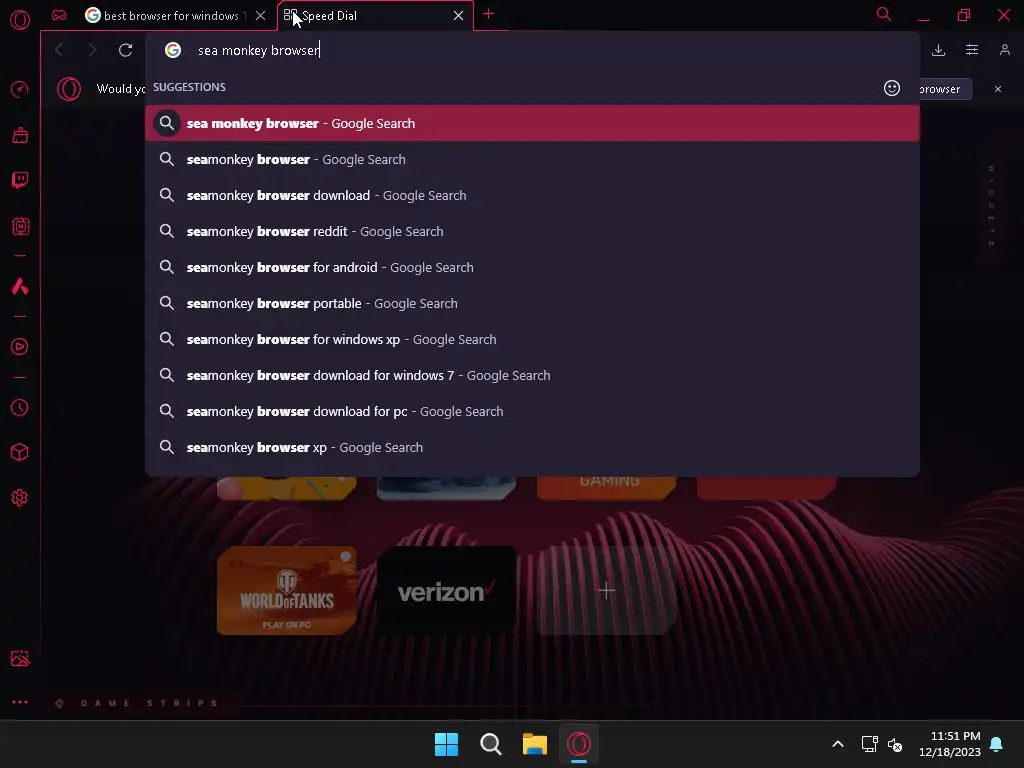Image resolution: width=1024 pixels, height=768 pixels.
Task: Dismiss the default browser prompt bar
Action: (x=998, y=89)
